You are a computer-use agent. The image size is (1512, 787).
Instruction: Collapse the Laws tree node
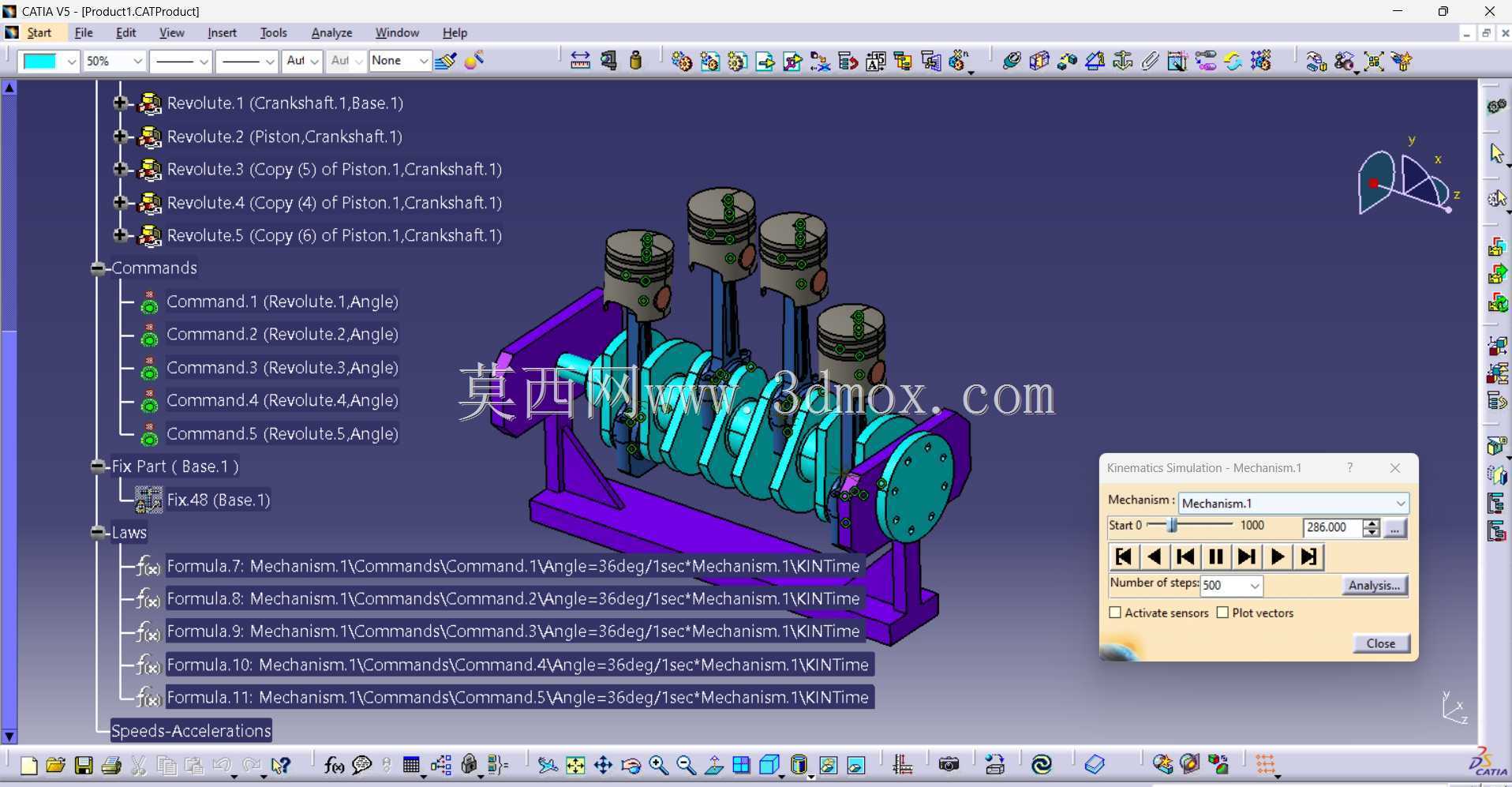click(98, 533)
